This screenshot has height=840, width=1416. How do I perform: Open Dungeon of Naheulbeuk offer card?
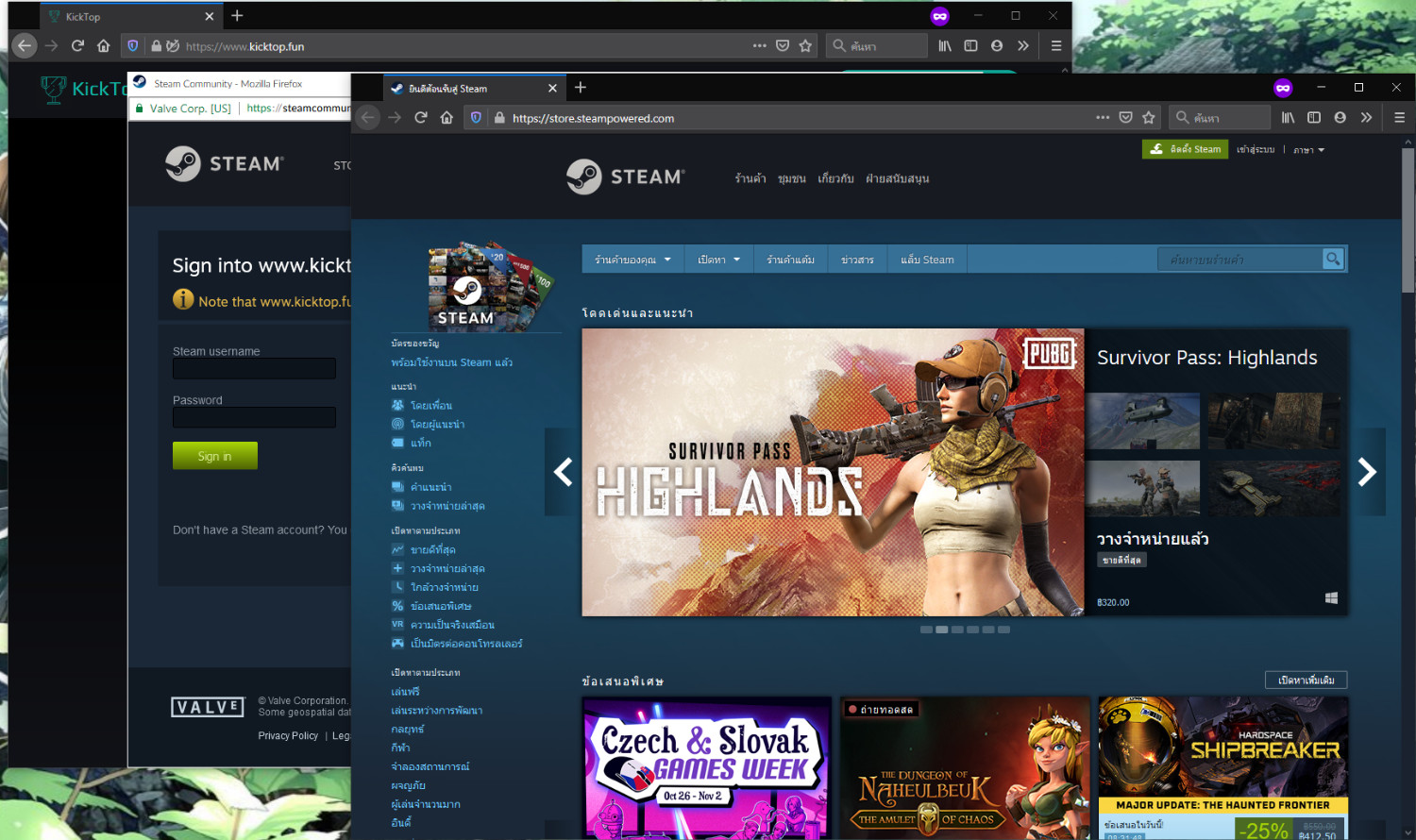pos(965,767)
